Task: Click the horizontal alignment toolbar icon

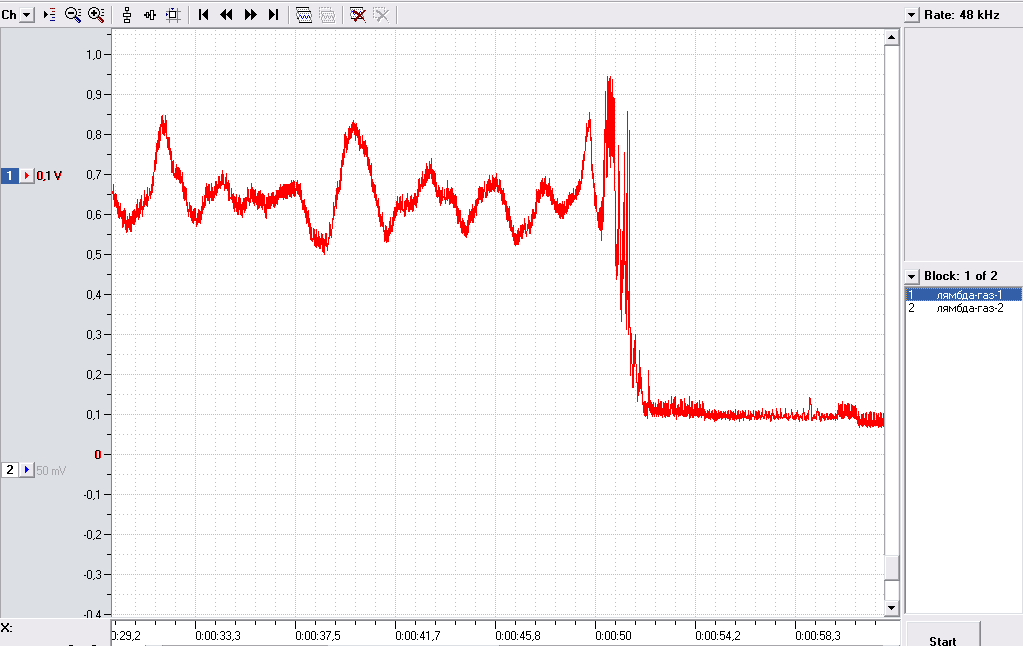Action: [x=150, y=14]
